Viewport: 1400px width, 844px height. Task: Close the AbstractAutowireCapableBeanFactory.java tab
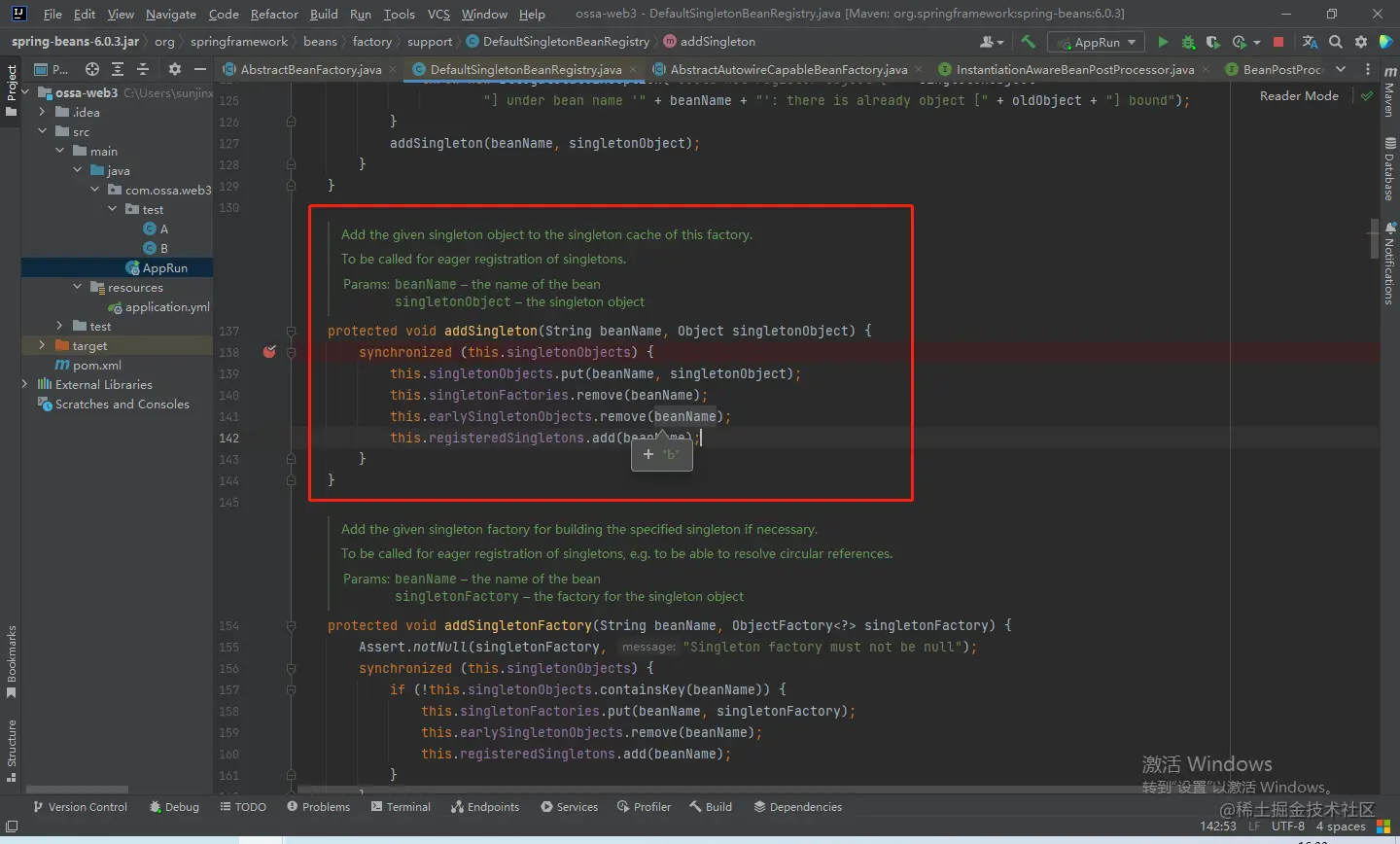click(x=919, y=70)
